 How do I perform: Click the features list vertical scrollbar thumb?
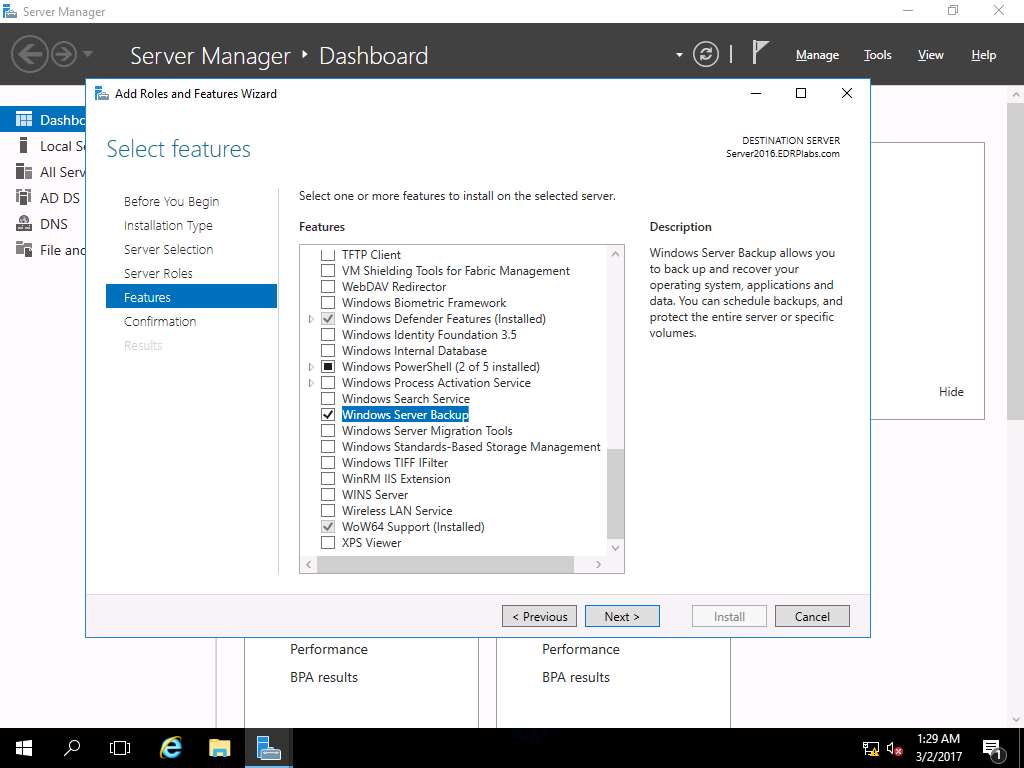click(x=615, y=493)
